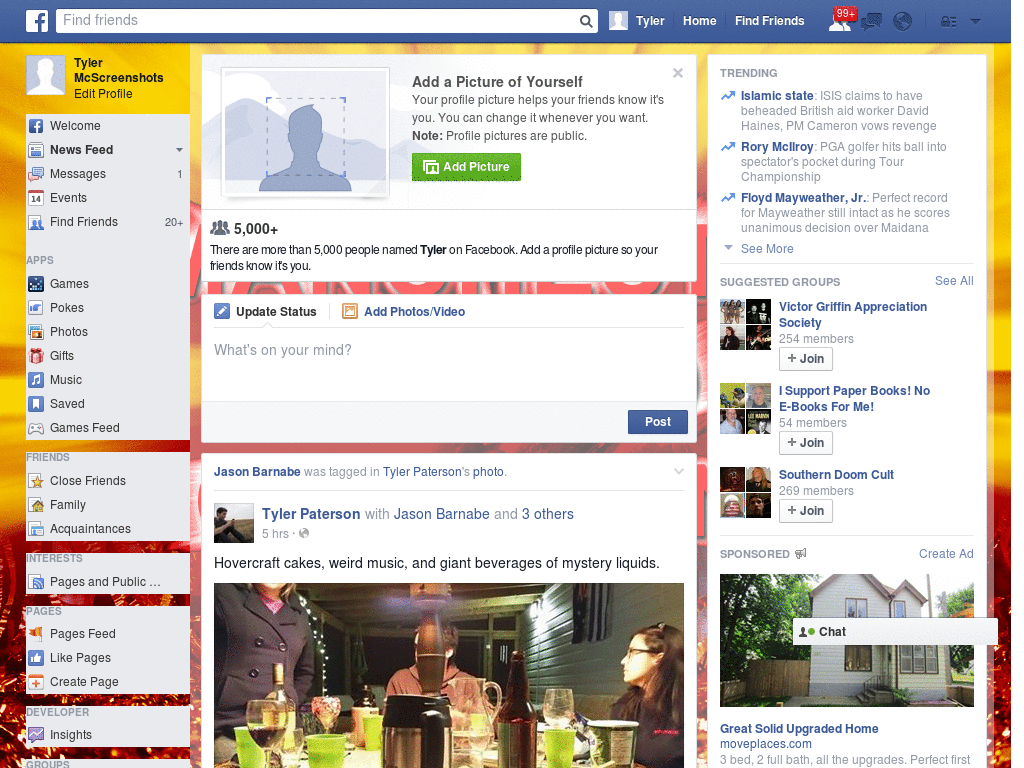The image size is (1024, 768).
Task: Click the Pages Feed icon
Action: click(36, 633)
